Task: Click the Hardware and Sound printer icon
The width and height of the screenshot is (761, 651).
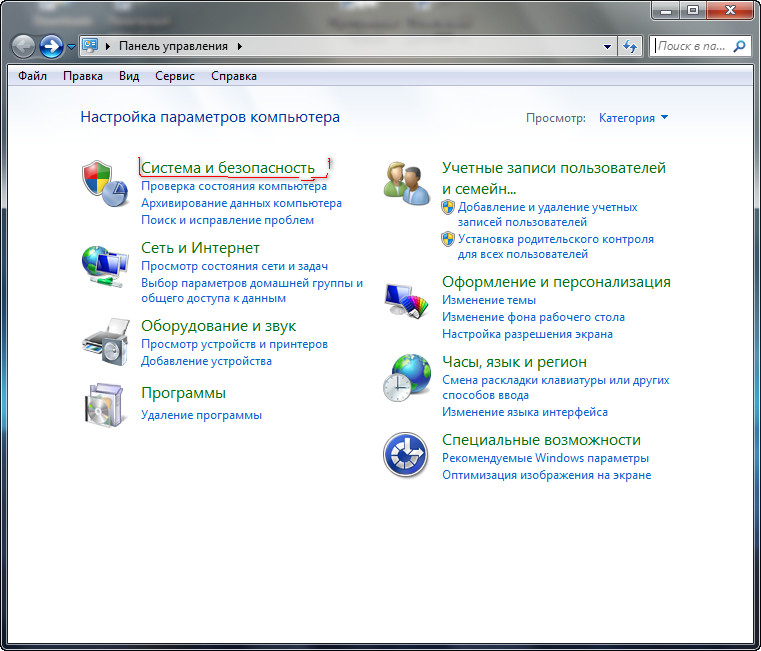Action: pyautogui.click(x=104, y=343)
